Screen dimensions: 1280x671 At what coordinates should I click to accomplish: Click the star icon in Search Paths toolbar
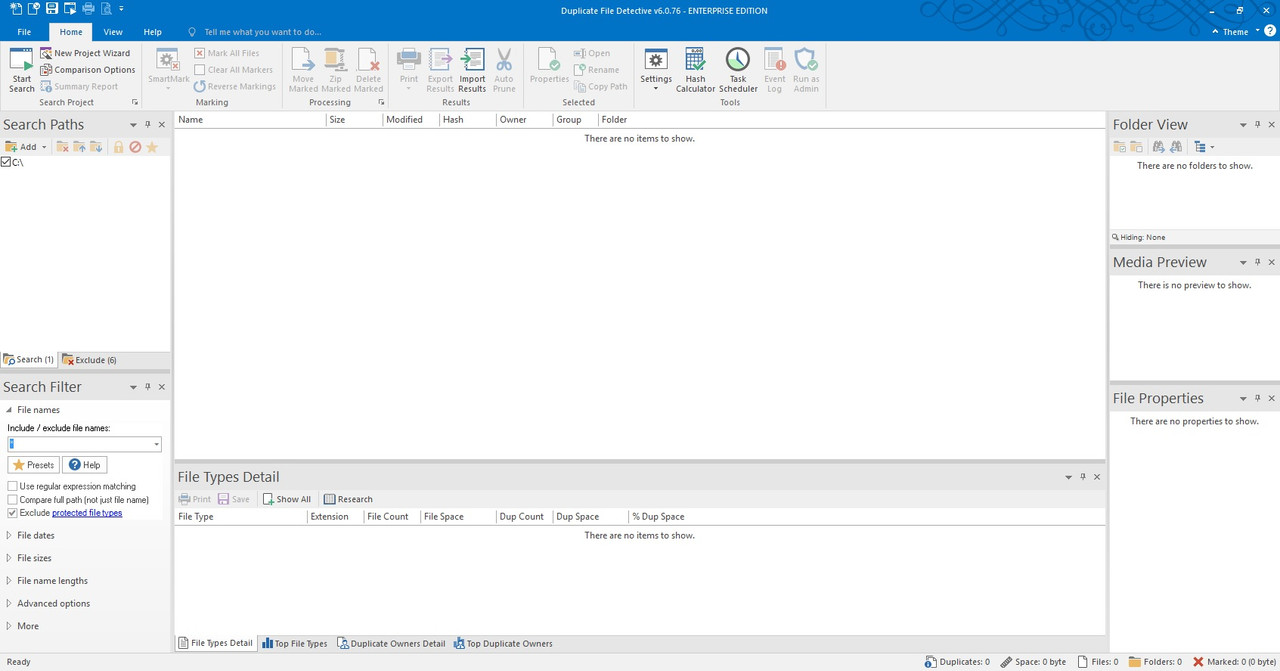(152, 147)
